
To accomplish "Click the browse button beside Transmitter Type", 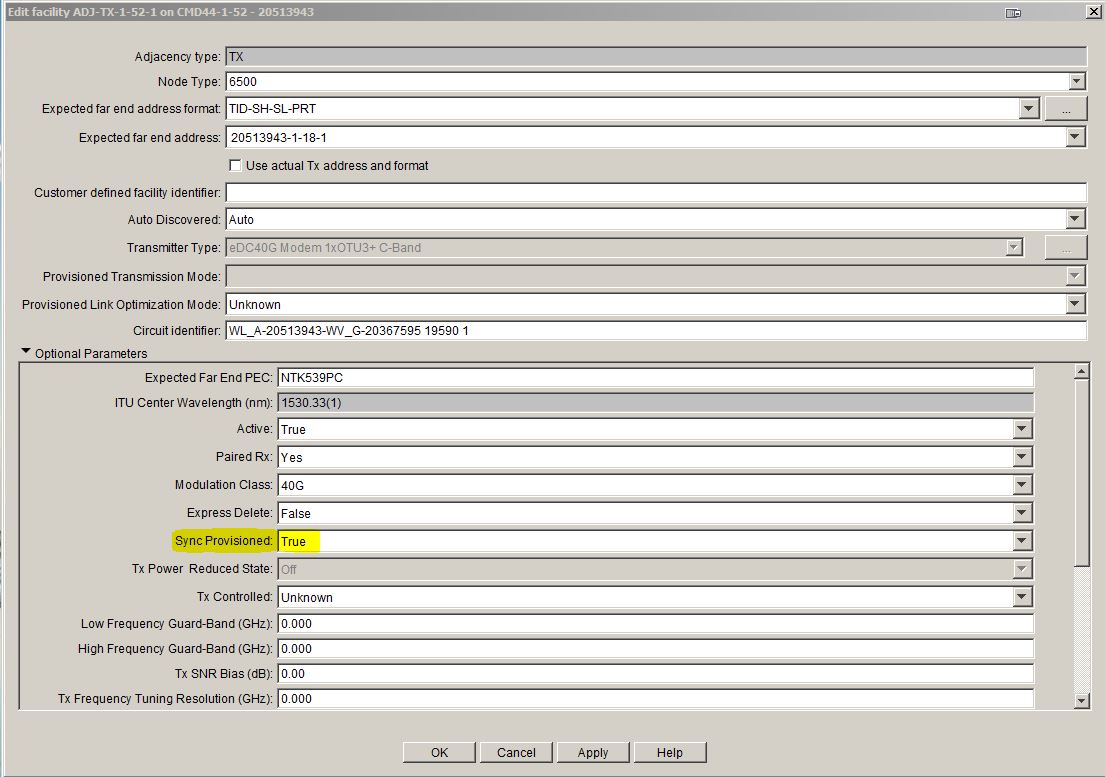I will click(x=1066, y=248).
